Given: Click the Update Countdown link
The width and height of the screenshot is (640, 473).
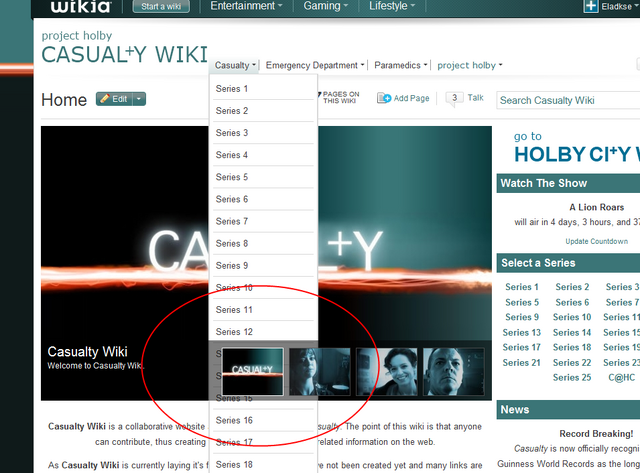Looking at the screenshot, I should point(596,241).
